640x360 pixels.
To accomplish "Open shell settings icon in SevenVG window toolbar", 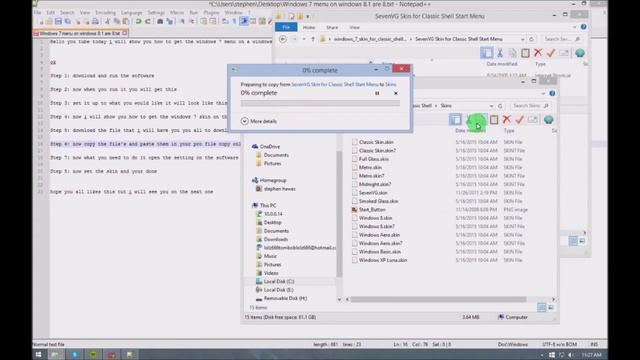I will pos(580,53).
